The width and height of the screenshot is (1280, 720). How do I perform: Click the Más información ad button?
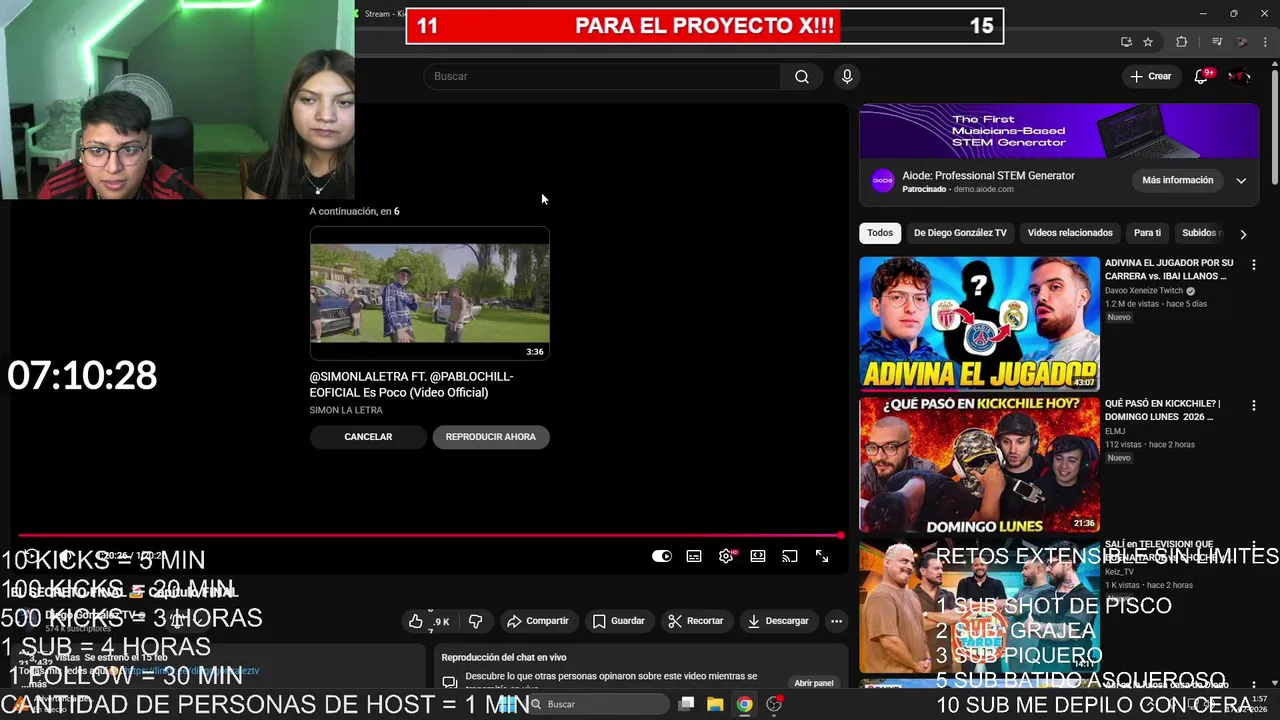pyautogui.click(x=1178, y=180)
